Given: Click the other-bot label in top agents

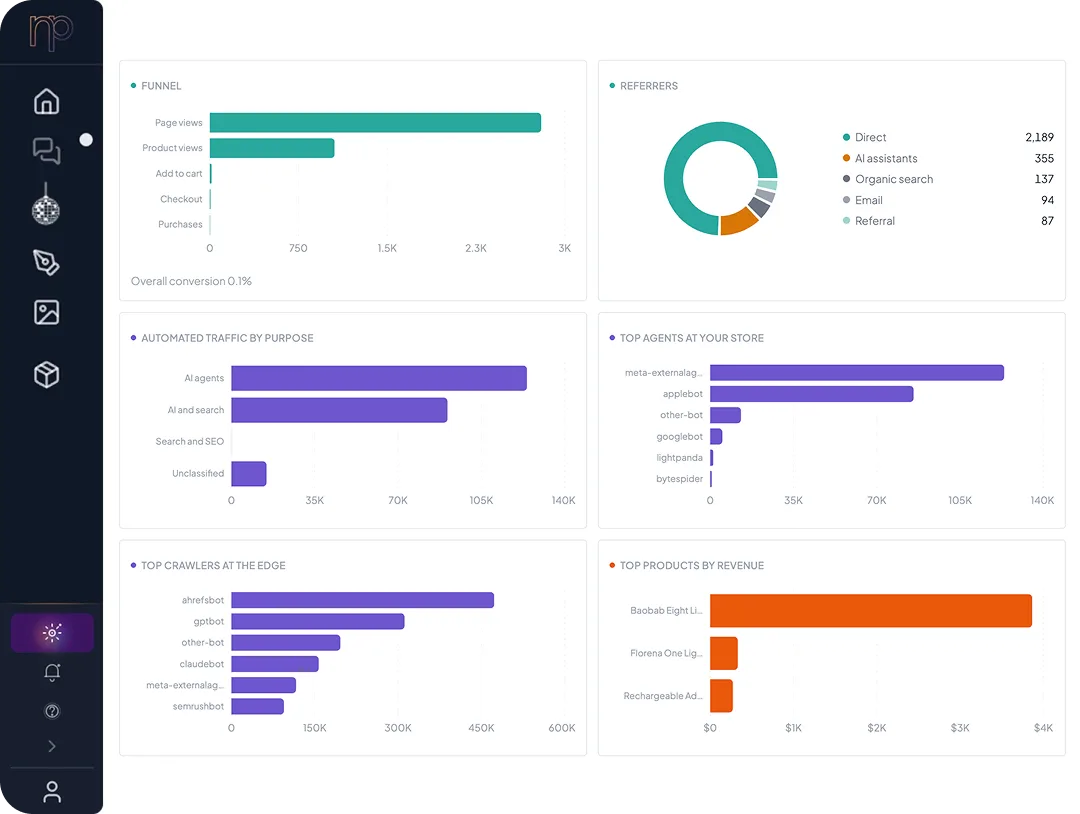Looking at the screenshot, I should [681, 415].
